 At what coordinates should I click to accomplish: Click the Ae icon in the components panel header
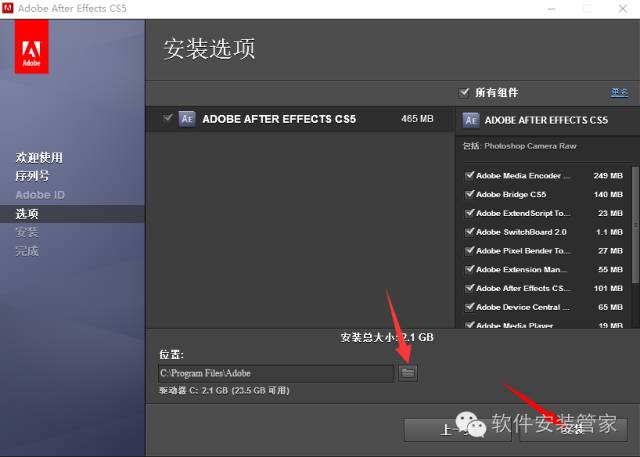pos(469,119)
